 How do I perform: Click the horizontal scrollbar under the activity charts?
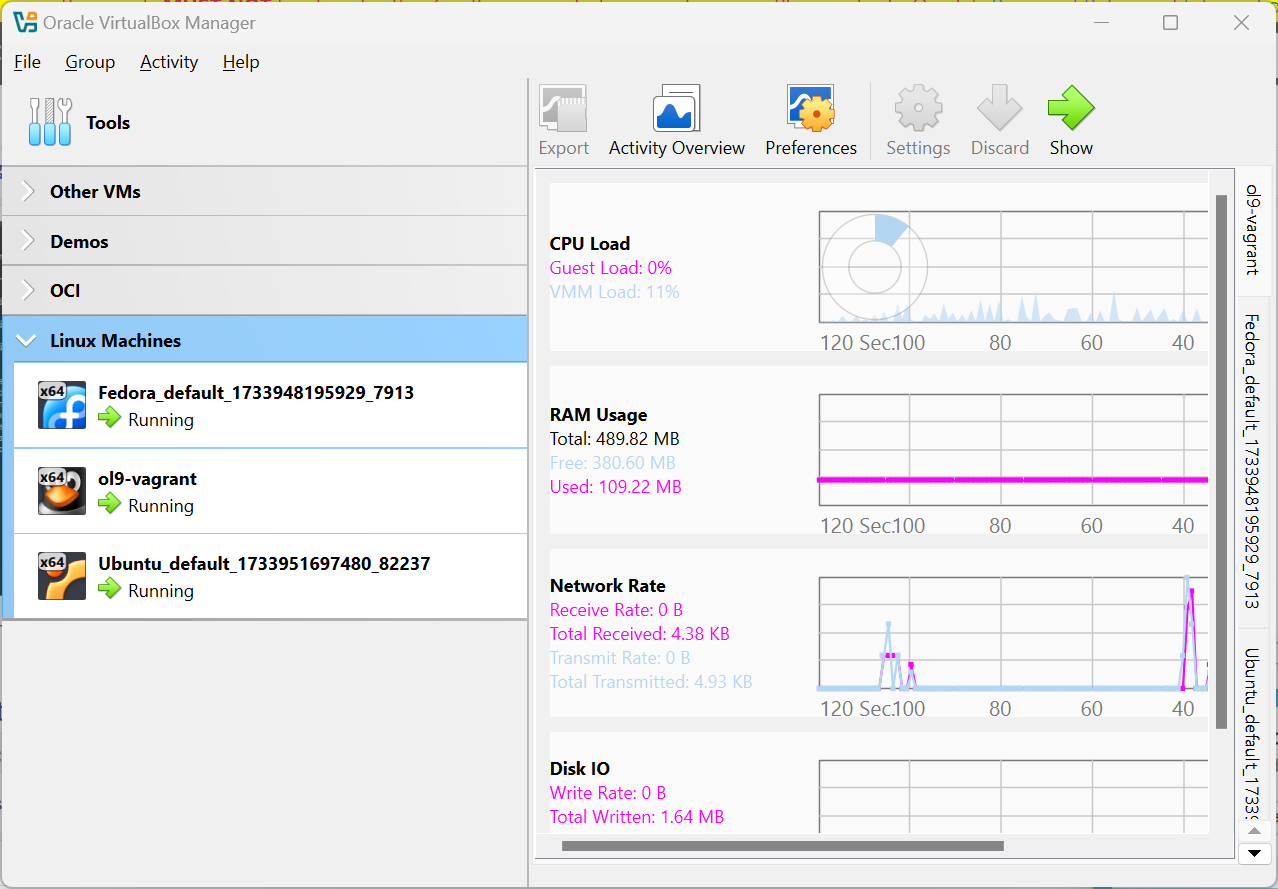[x=782, y=846]
